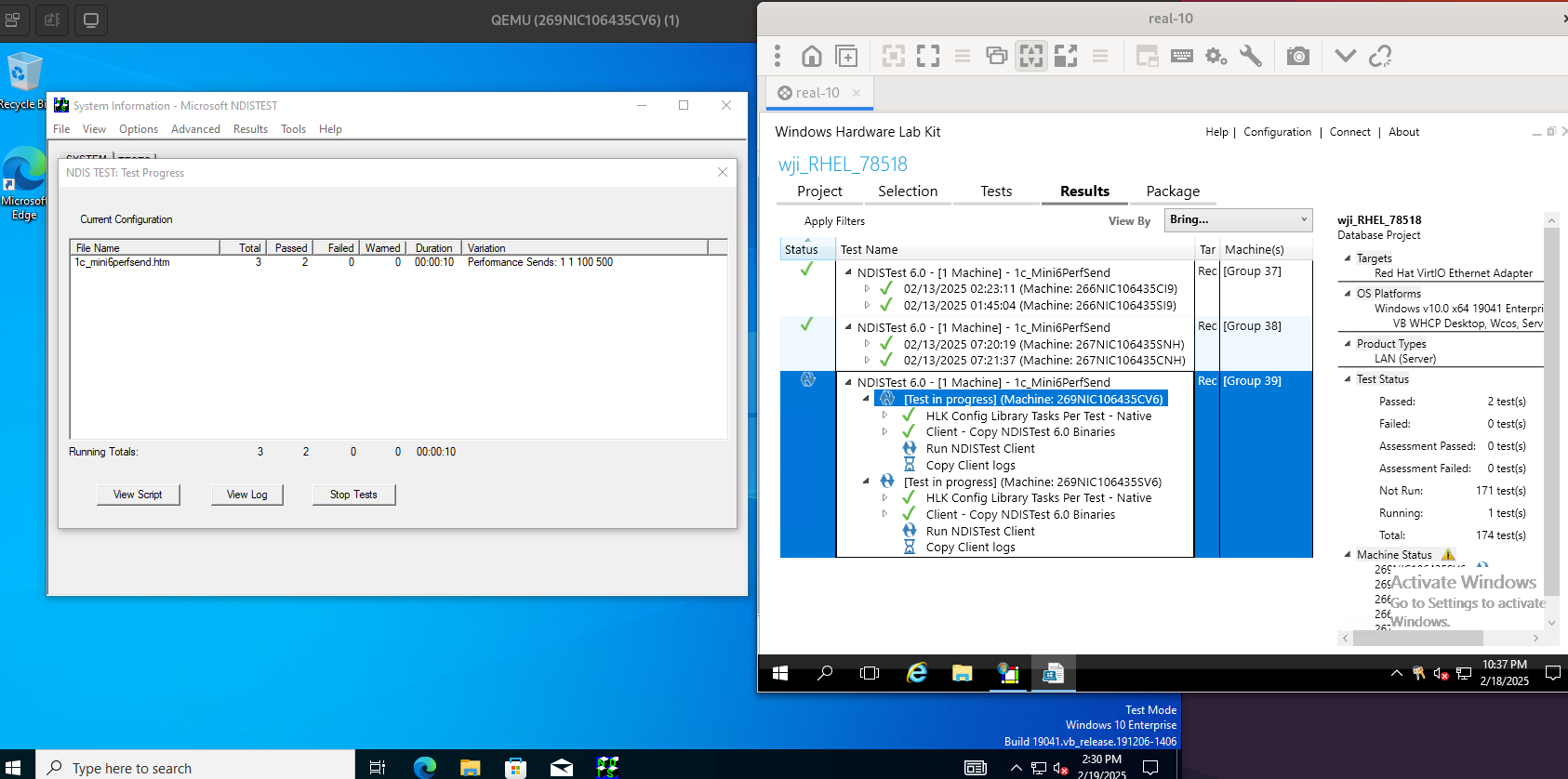
Task: Open the gear preferences icon
Action: (1216, 56)
